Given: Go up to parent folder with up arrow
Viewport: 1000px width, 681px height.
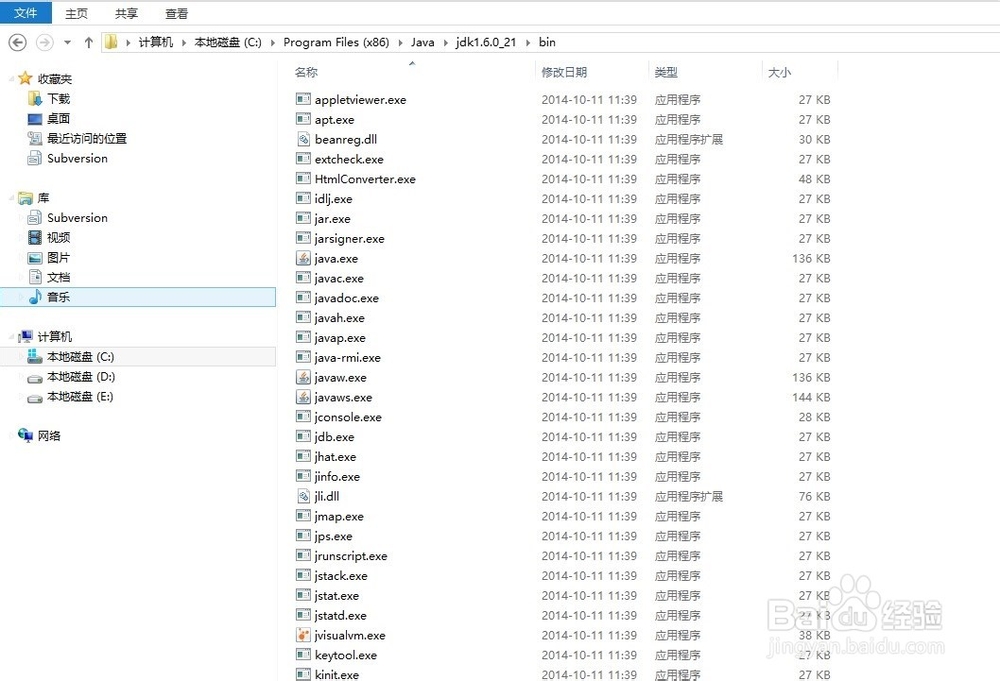Looking at the screenshot, I should [x=88, y=42].
